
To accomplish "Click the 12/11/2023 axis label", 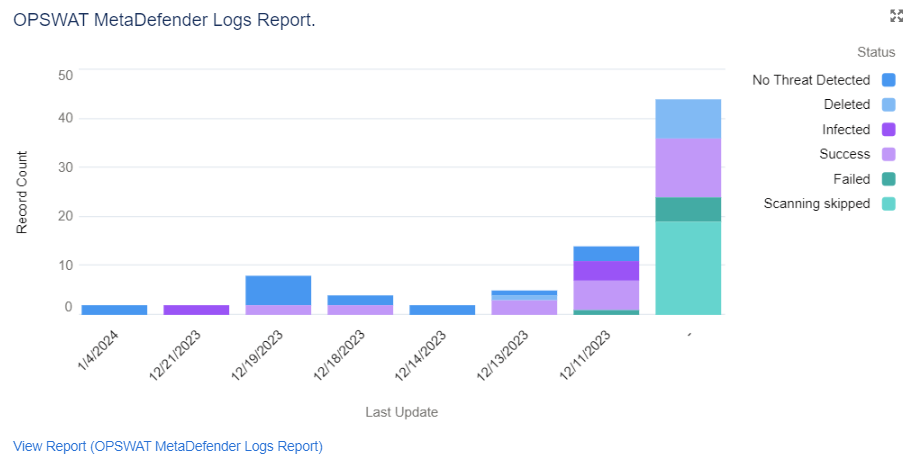I will [x=585, y=355].
